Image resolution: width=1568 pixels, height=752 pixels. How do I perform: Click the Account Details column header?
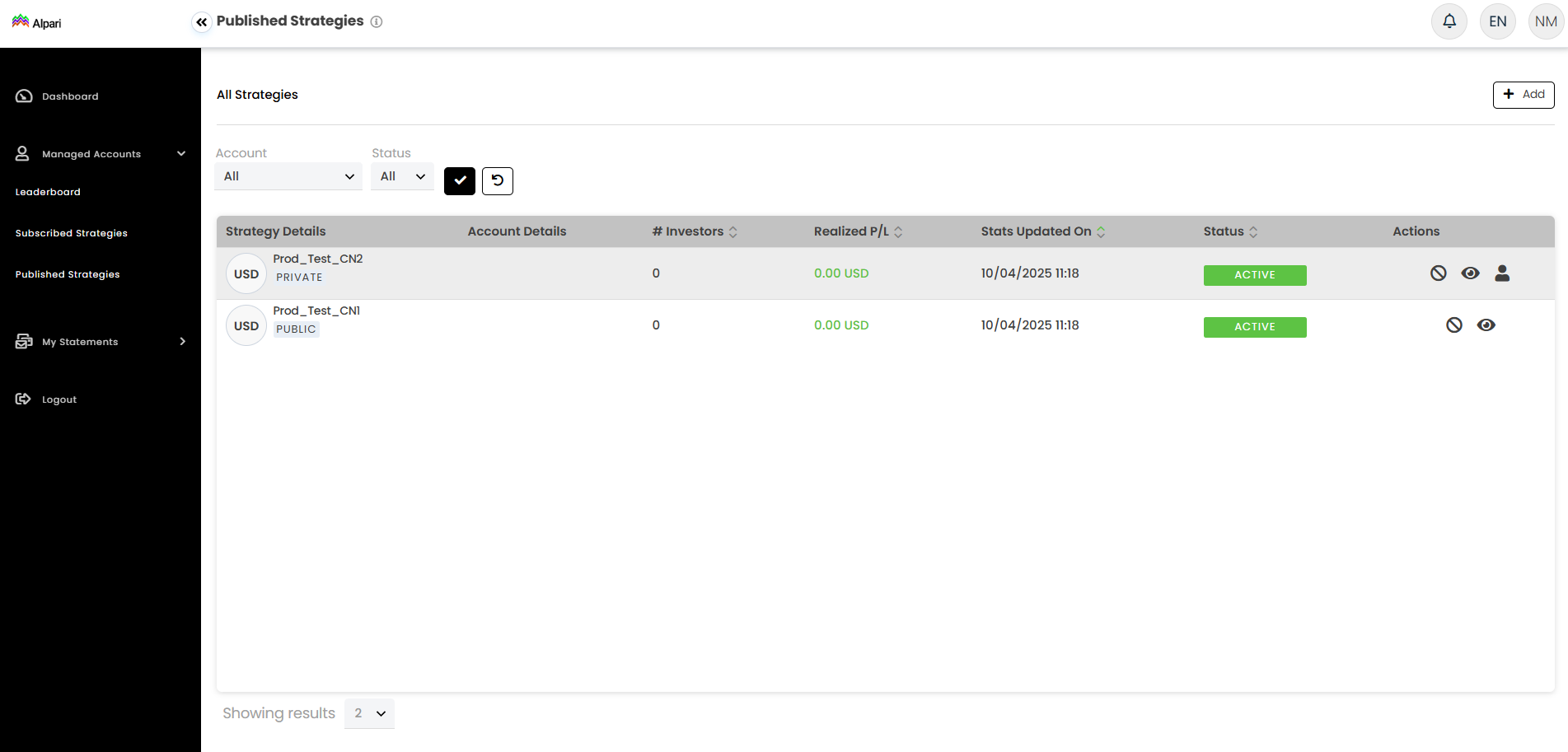(517, 231)
